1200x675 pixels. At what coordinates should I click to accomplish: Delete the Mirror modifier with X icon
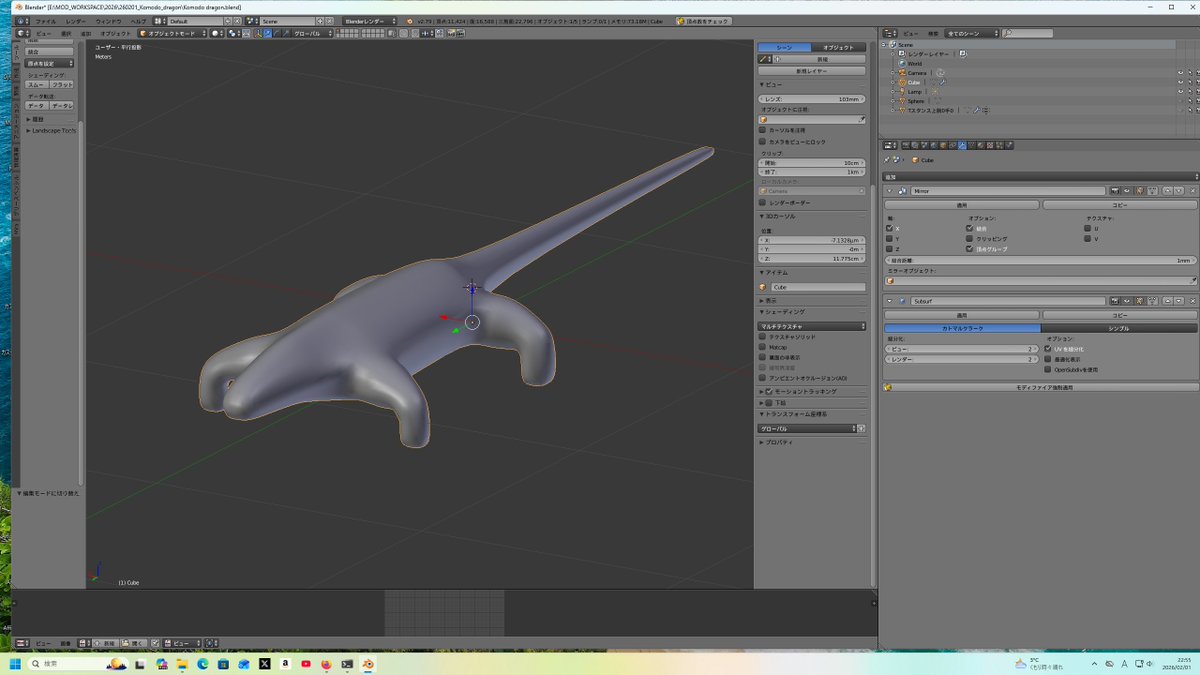(1192, 190)
